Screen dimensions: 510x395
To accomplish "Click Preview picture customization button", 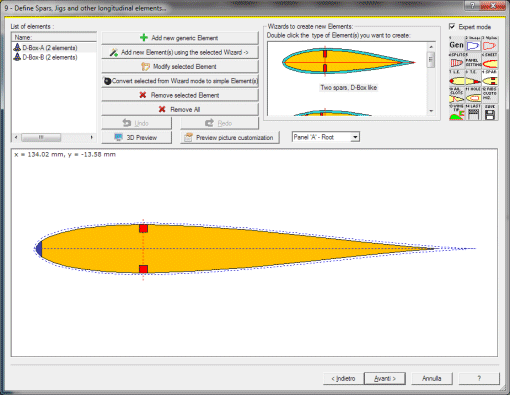I will (x=230, y=137).
